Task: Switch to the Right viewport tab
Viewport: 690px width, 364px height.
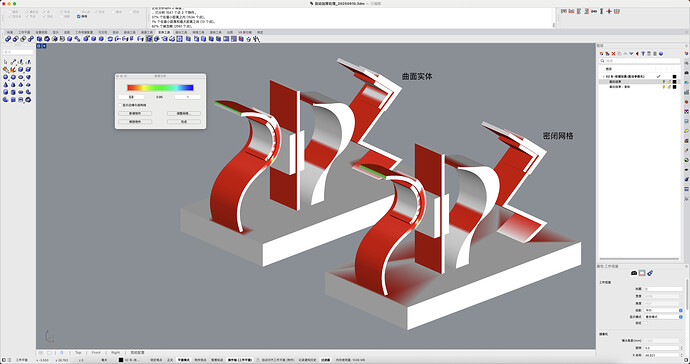Action: (115, 353)
